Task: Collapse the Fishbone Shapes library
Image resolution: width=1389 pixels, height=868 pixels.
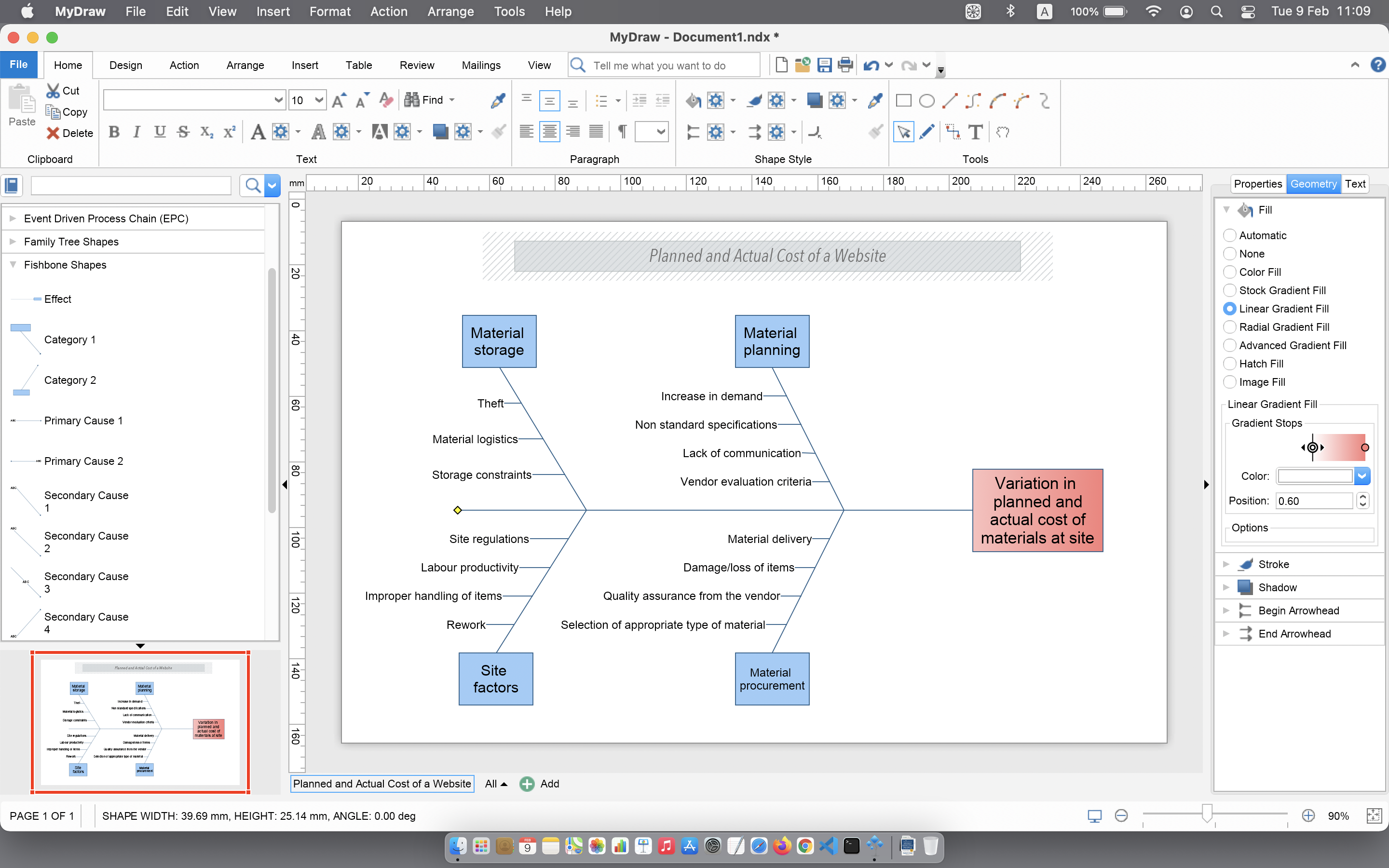Action: tap(13, 265)
